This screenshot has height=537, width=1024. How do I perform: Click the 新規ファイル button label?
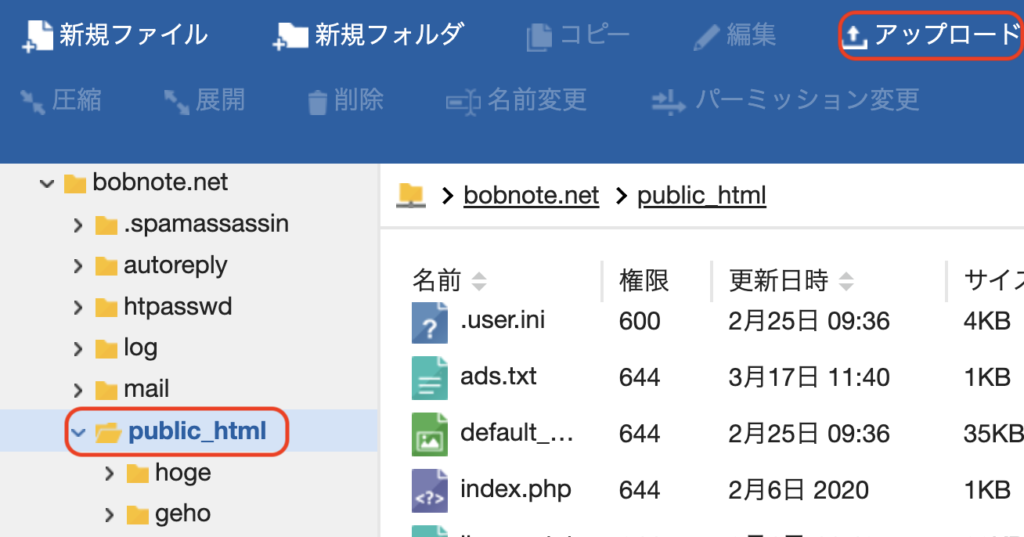pyautogui.click(x=134, y=35)
